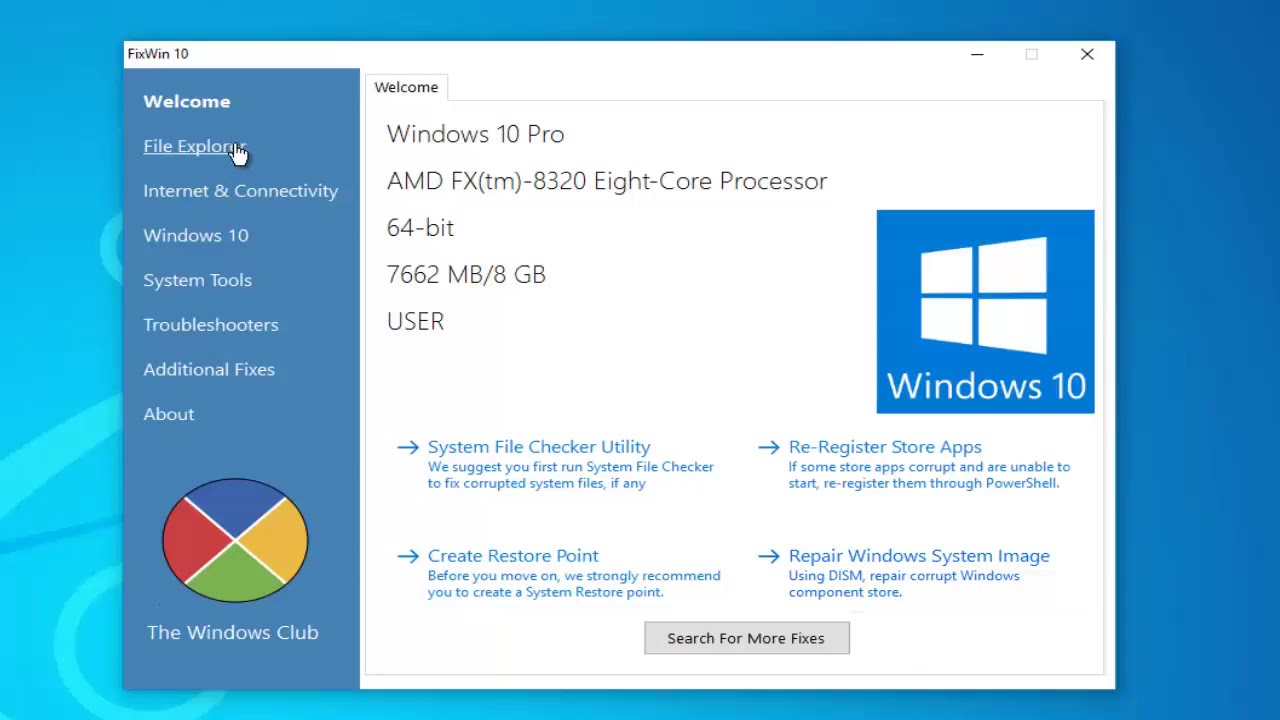Close the FixWin 10 window
Image resolution: width=1280 pixels, height=720 pixels.
coord(1087,54)
